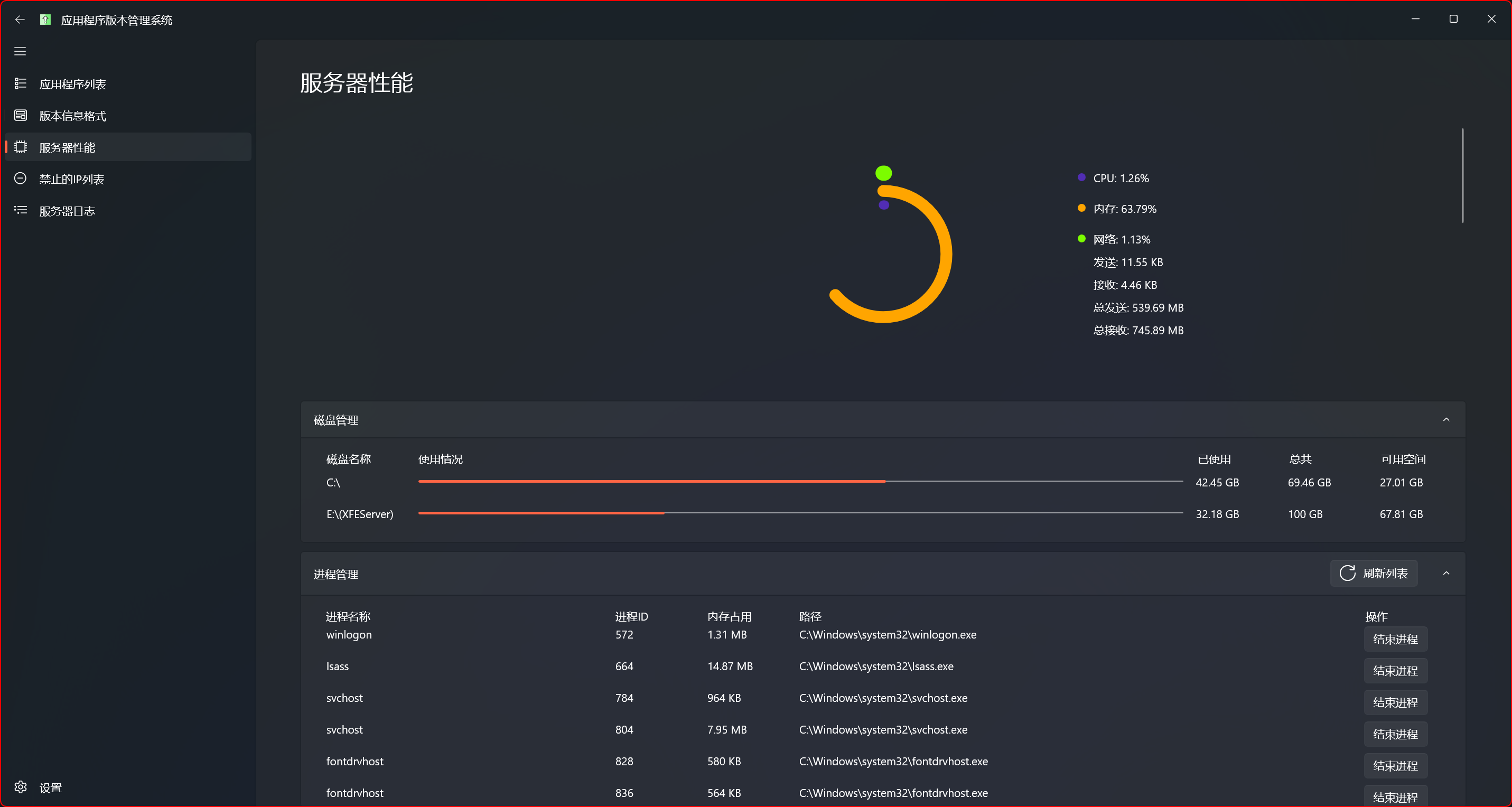Open the 设置 gear icon
This screenshot has width=1512, height=807.
click(x=21, y=787)
